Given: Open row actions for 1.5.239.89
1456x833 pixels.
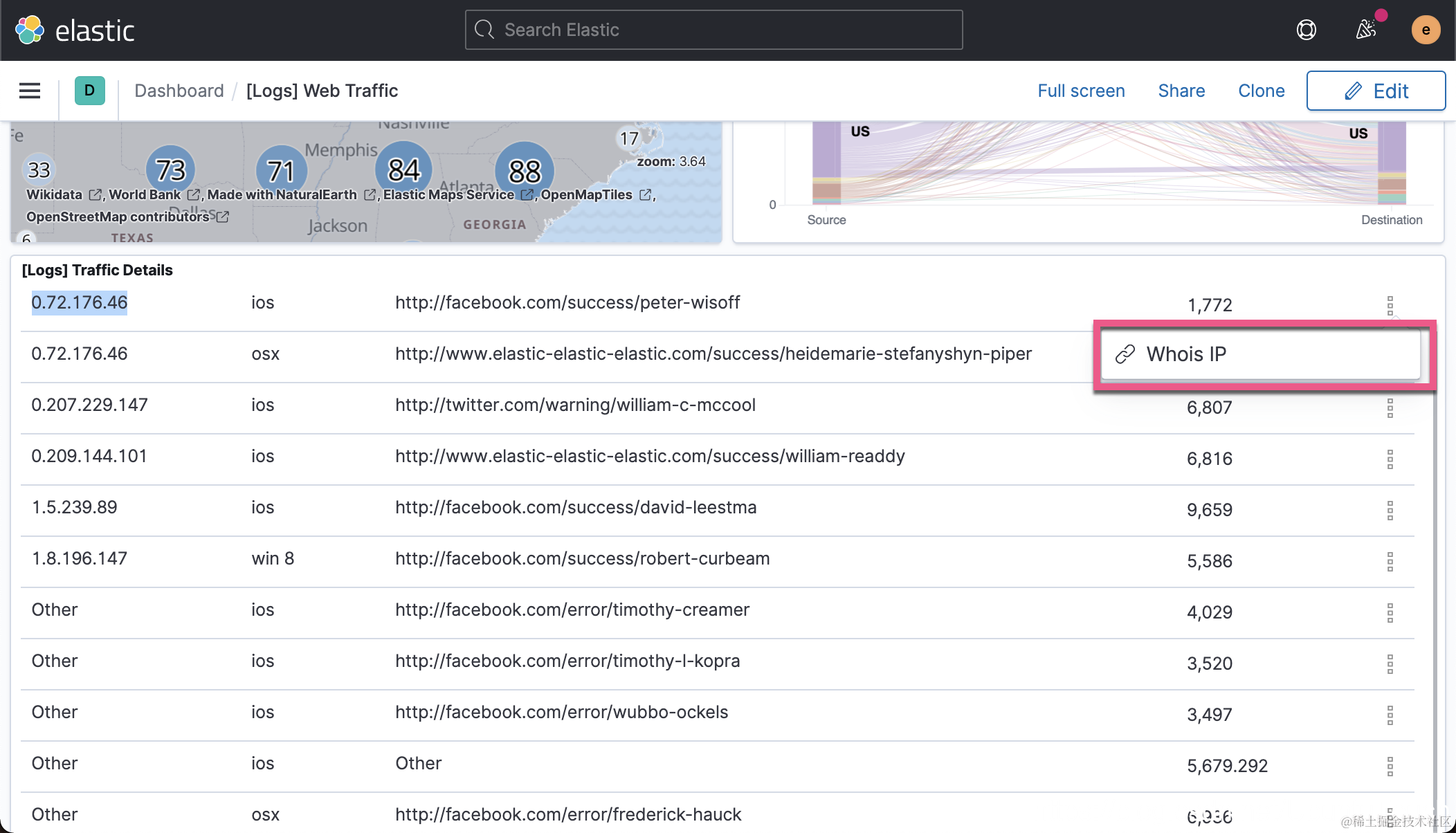Looking at the screenshot, I should click(1390, 510).
